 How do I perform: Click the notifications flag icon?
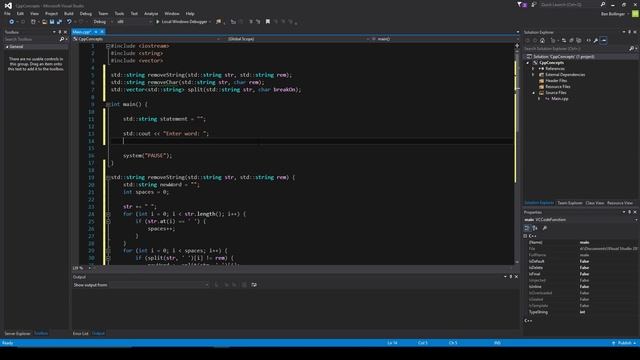[x=522, y=4]
